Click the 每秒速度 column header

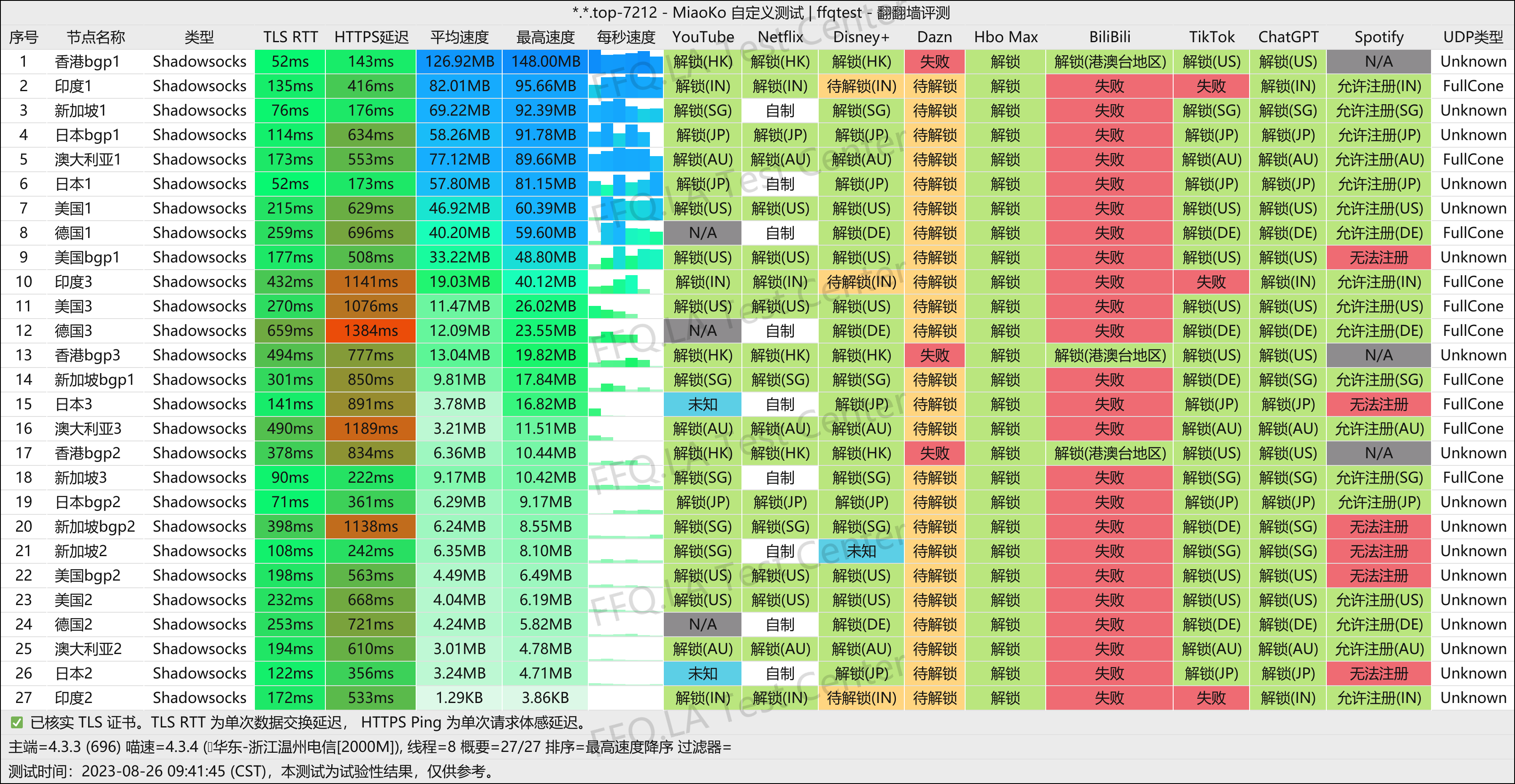pos(626,37)
